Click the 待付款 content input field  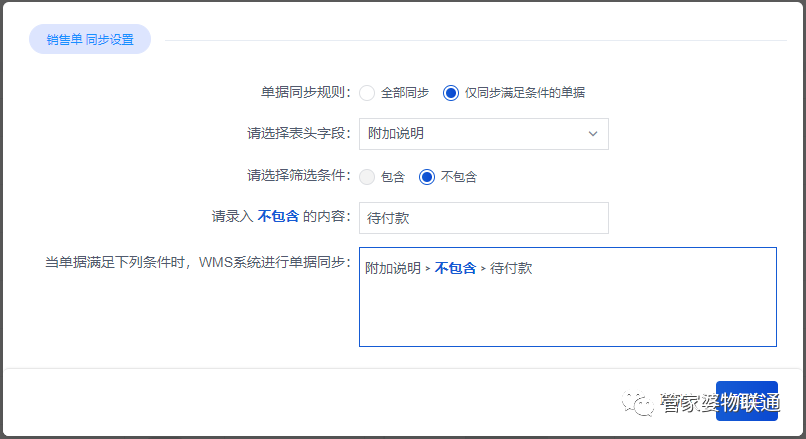tap(483, 218)
